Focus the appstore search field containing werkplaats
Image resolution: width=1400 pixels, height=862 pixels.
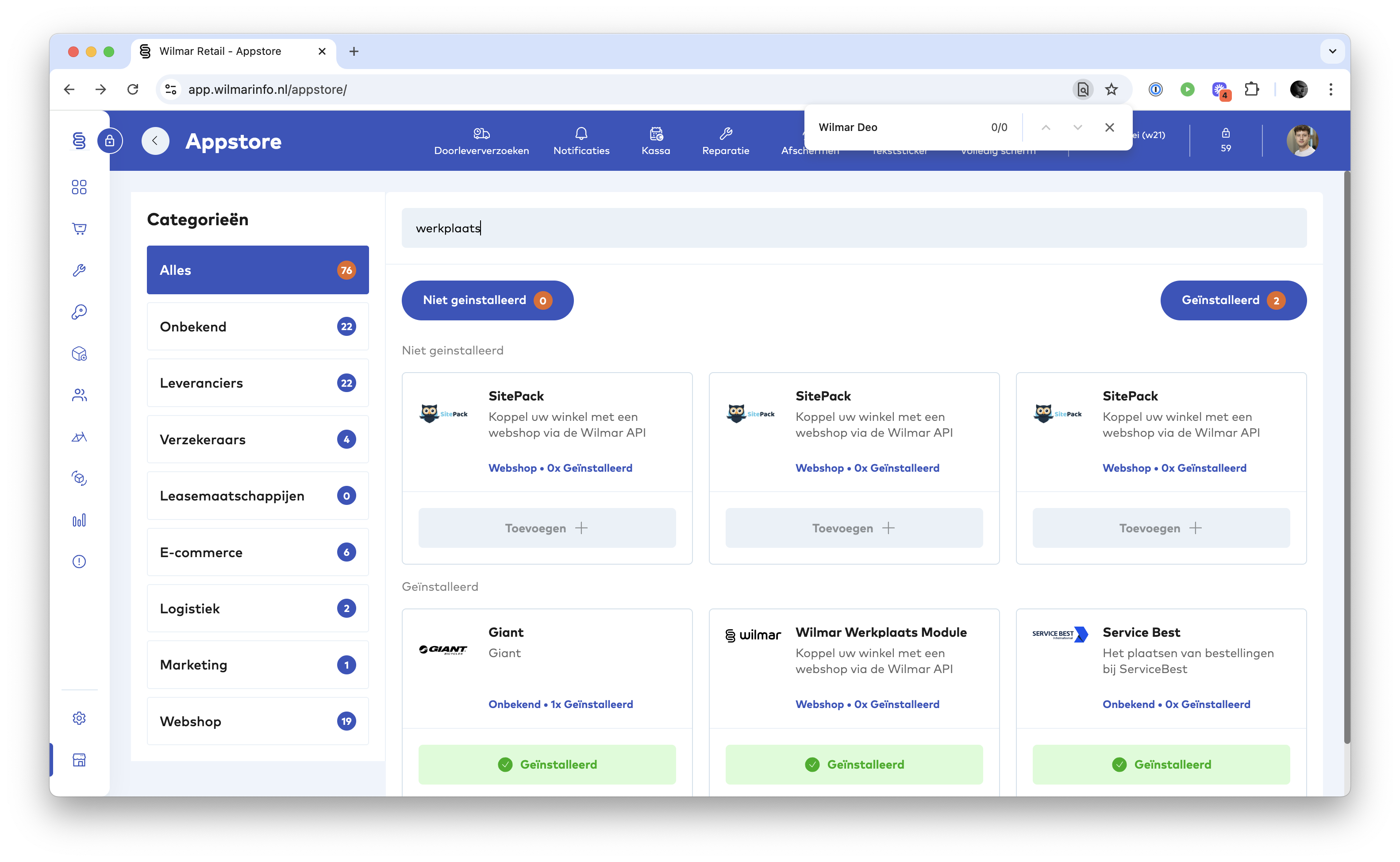coord(854,228)
